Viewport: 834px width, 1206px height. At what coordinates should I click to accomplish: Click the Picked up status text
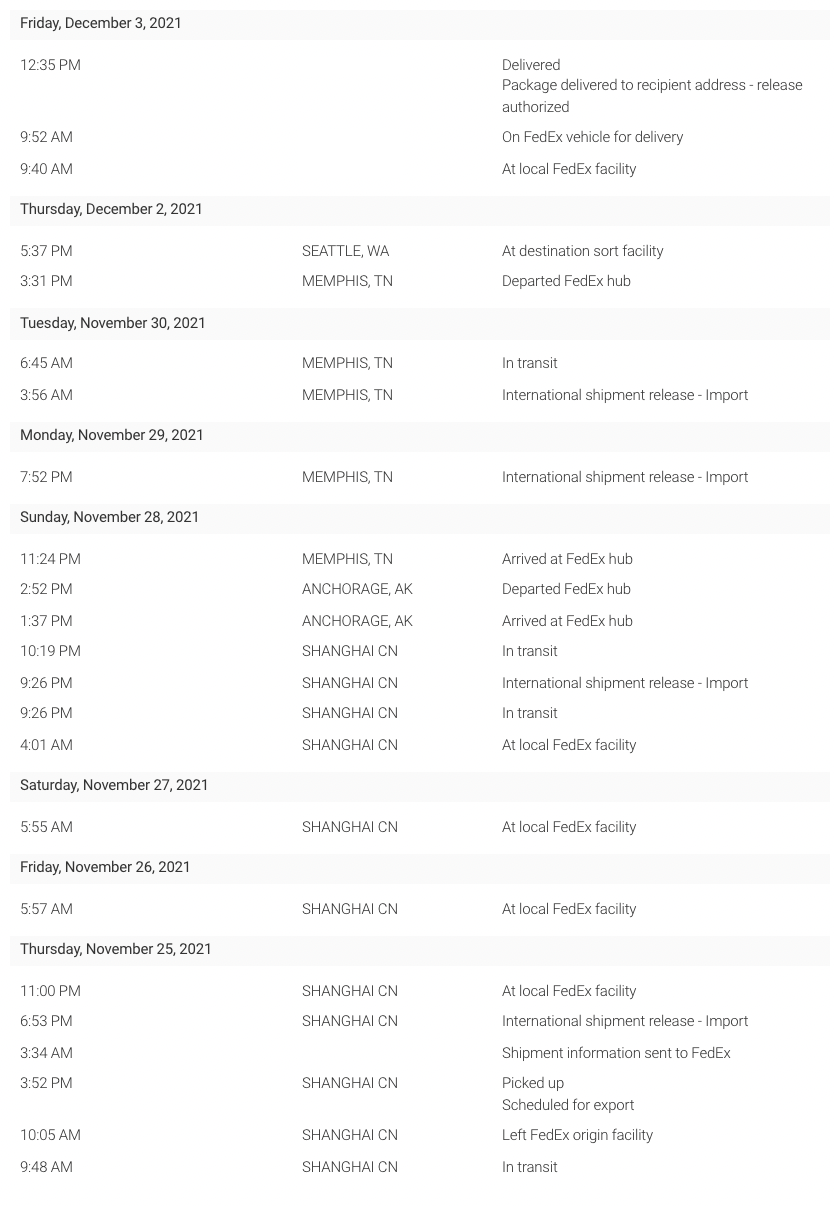(x=533, y=1083)
